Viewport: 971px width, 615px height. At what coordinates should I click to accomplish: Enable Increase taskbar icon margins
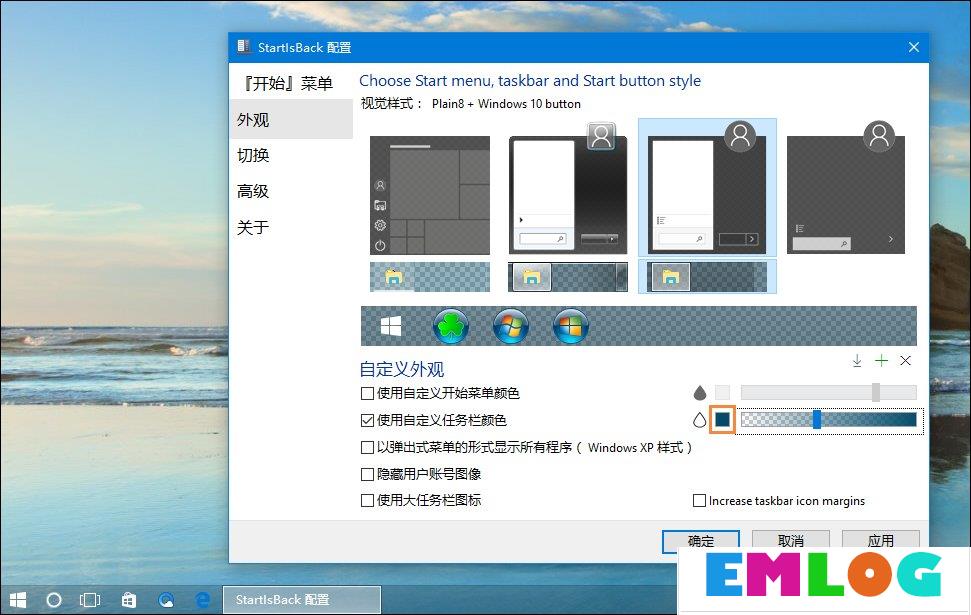coord(699,500)
